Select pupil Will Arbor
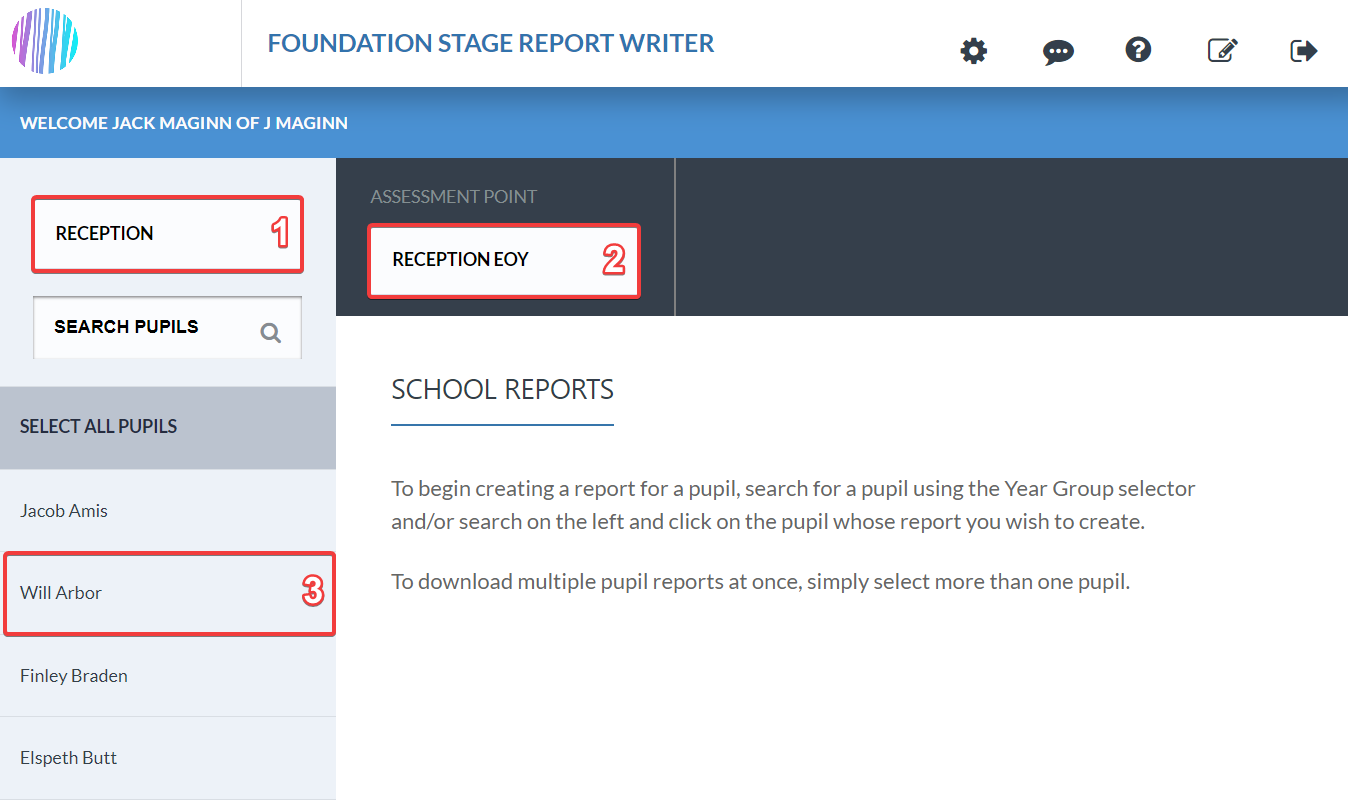 click(x=168, y=593)
